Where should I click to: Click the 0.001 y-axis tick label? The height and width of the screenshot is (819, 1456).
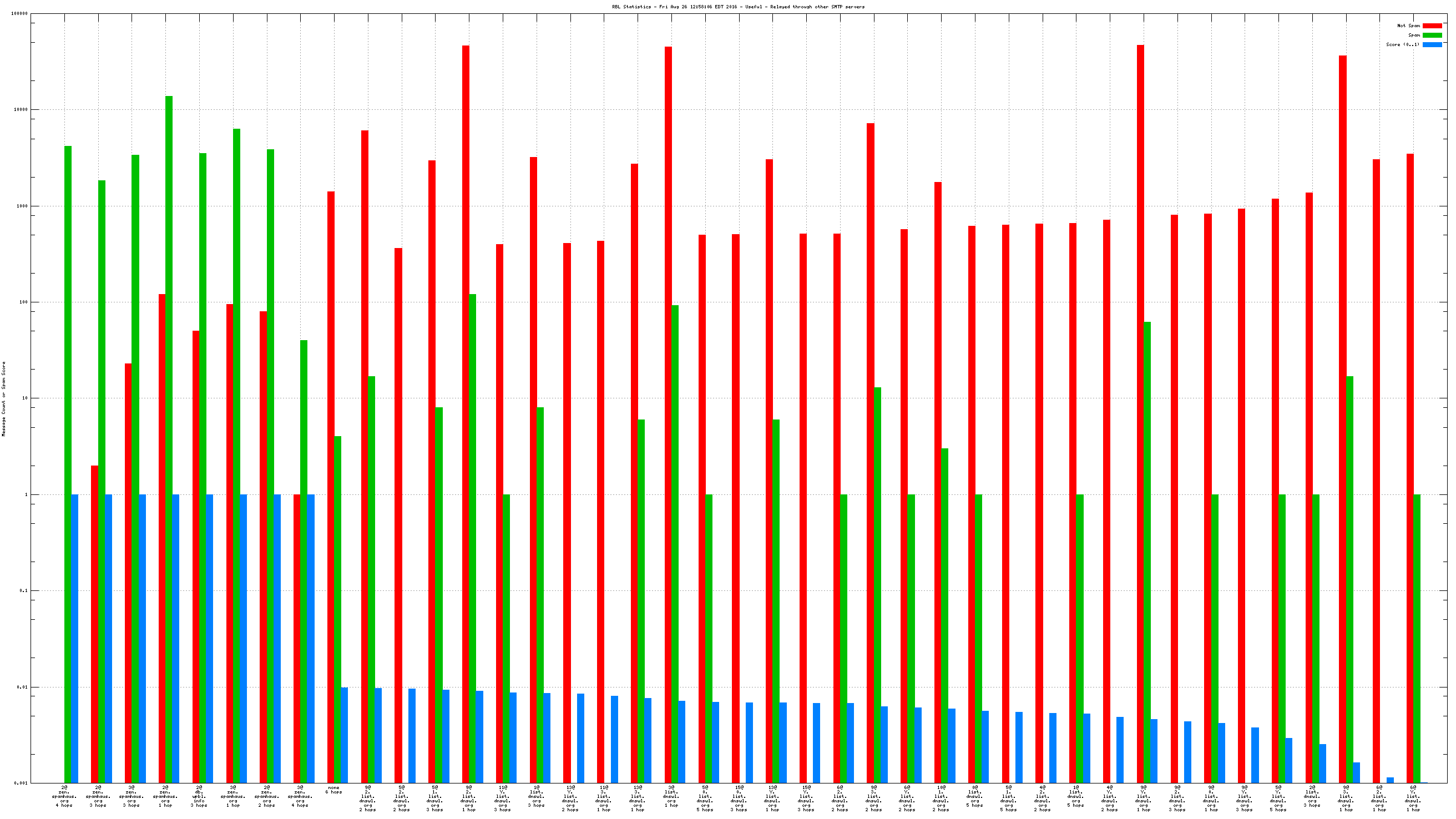point(21,783)
